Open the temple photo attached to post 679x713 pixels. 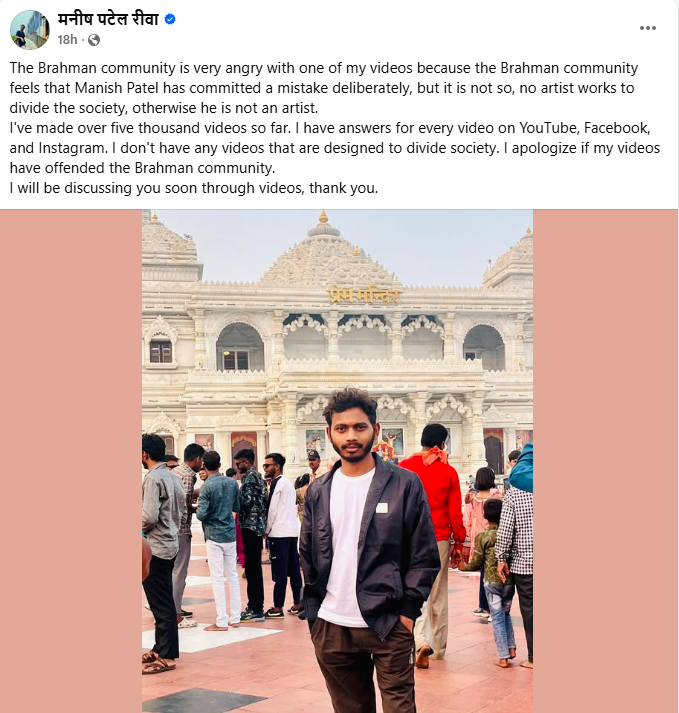tap(337, 461)
